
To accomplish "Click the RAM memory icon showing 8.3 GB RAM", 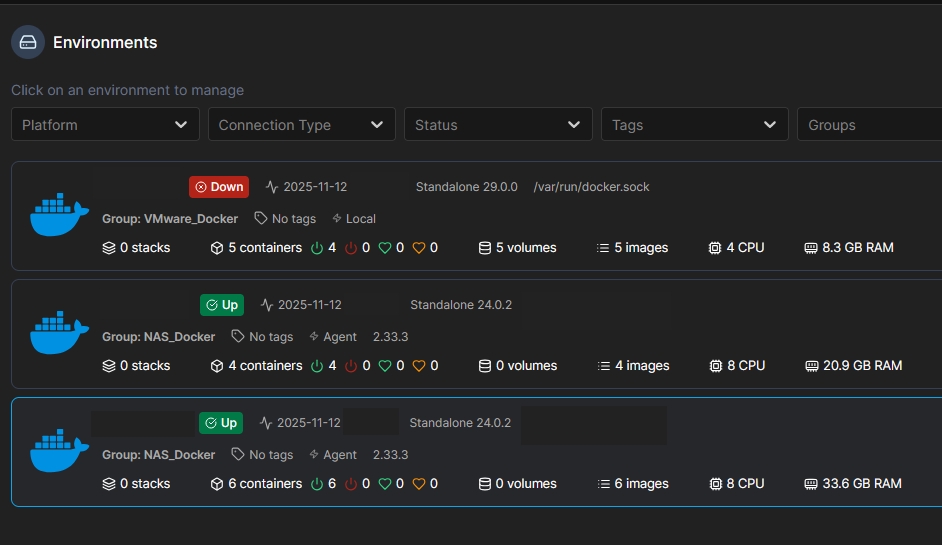I will pos(811,248).
